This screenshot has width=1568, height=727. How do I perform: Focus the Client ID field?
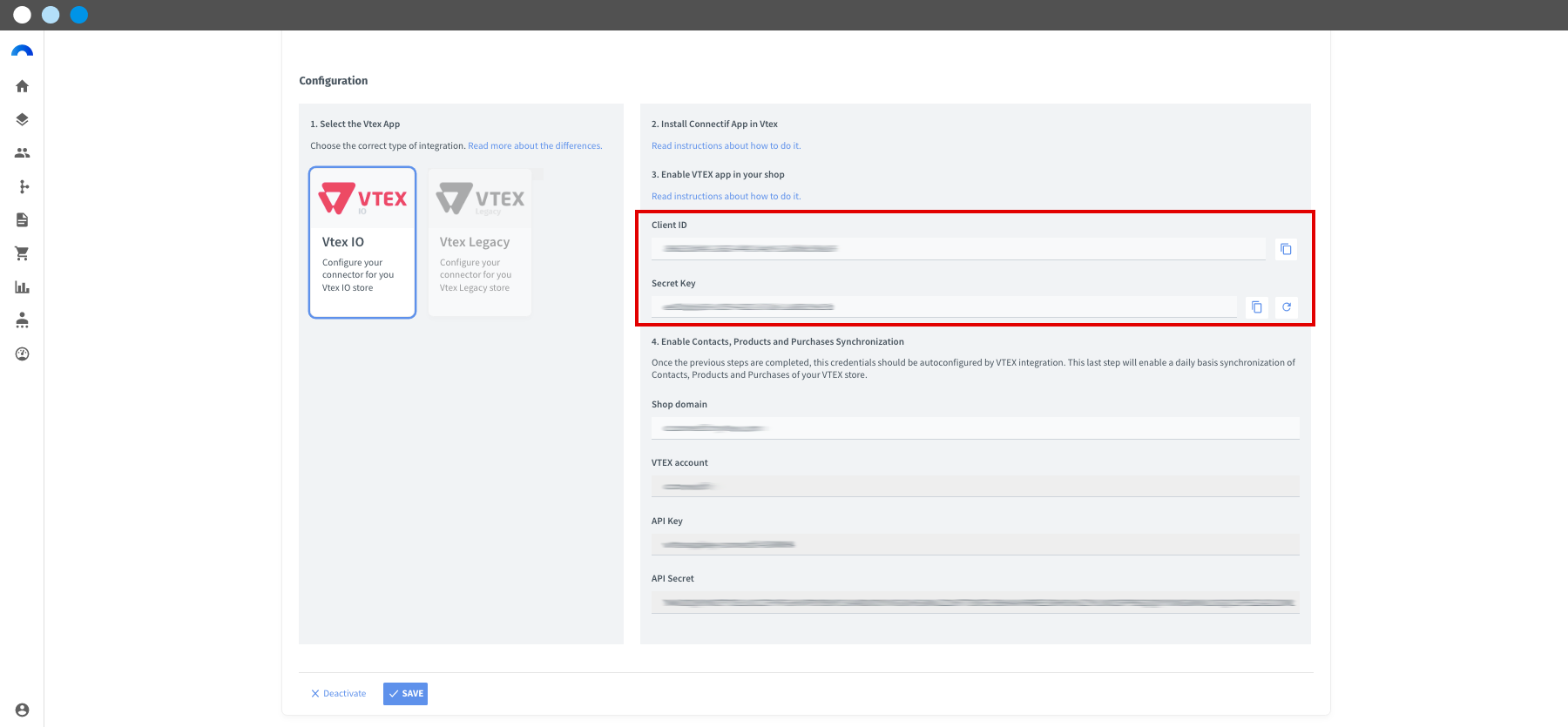[x=958, y=249]
